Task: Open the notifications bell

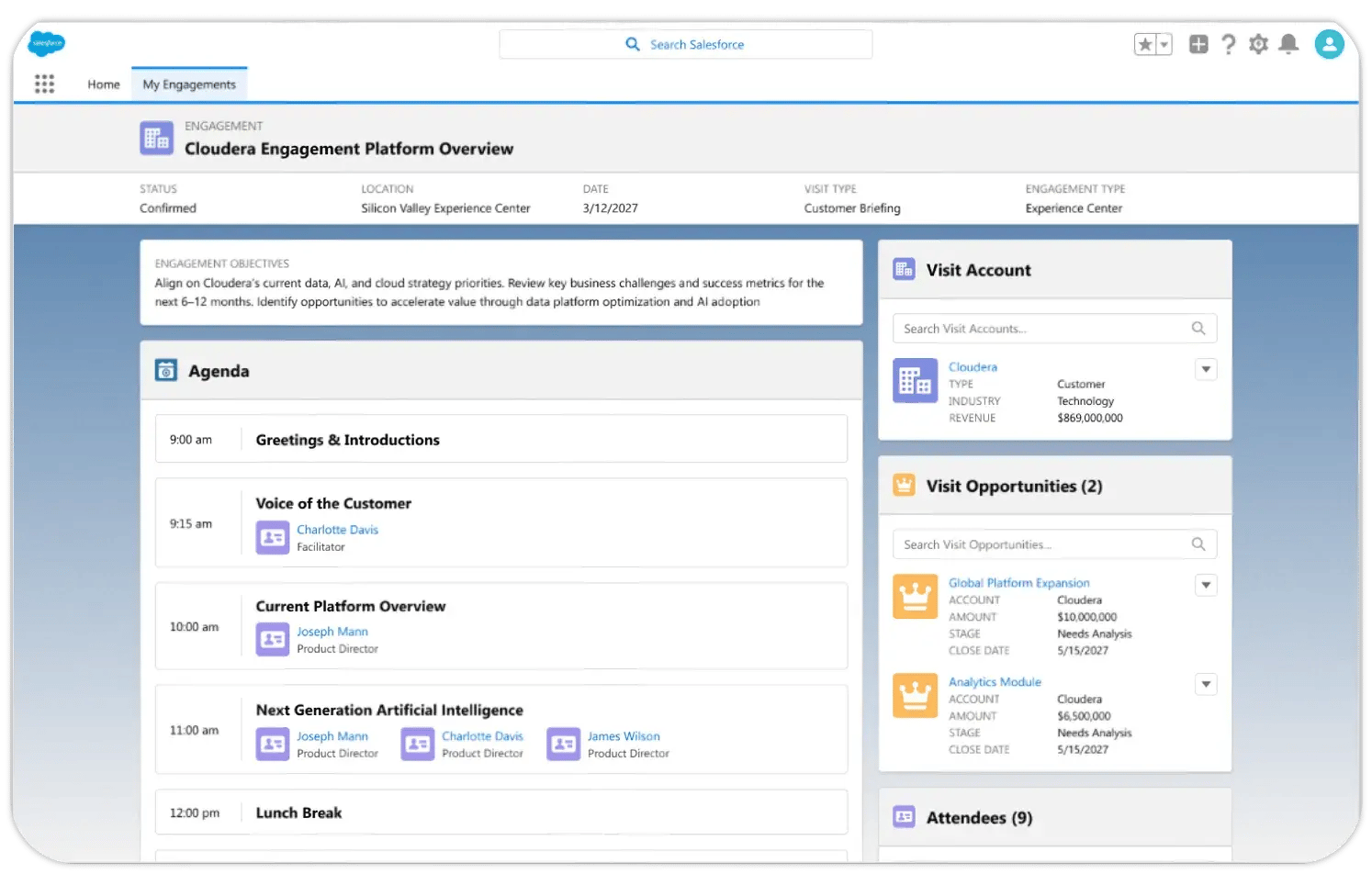Action: [x=1289, y=44]
